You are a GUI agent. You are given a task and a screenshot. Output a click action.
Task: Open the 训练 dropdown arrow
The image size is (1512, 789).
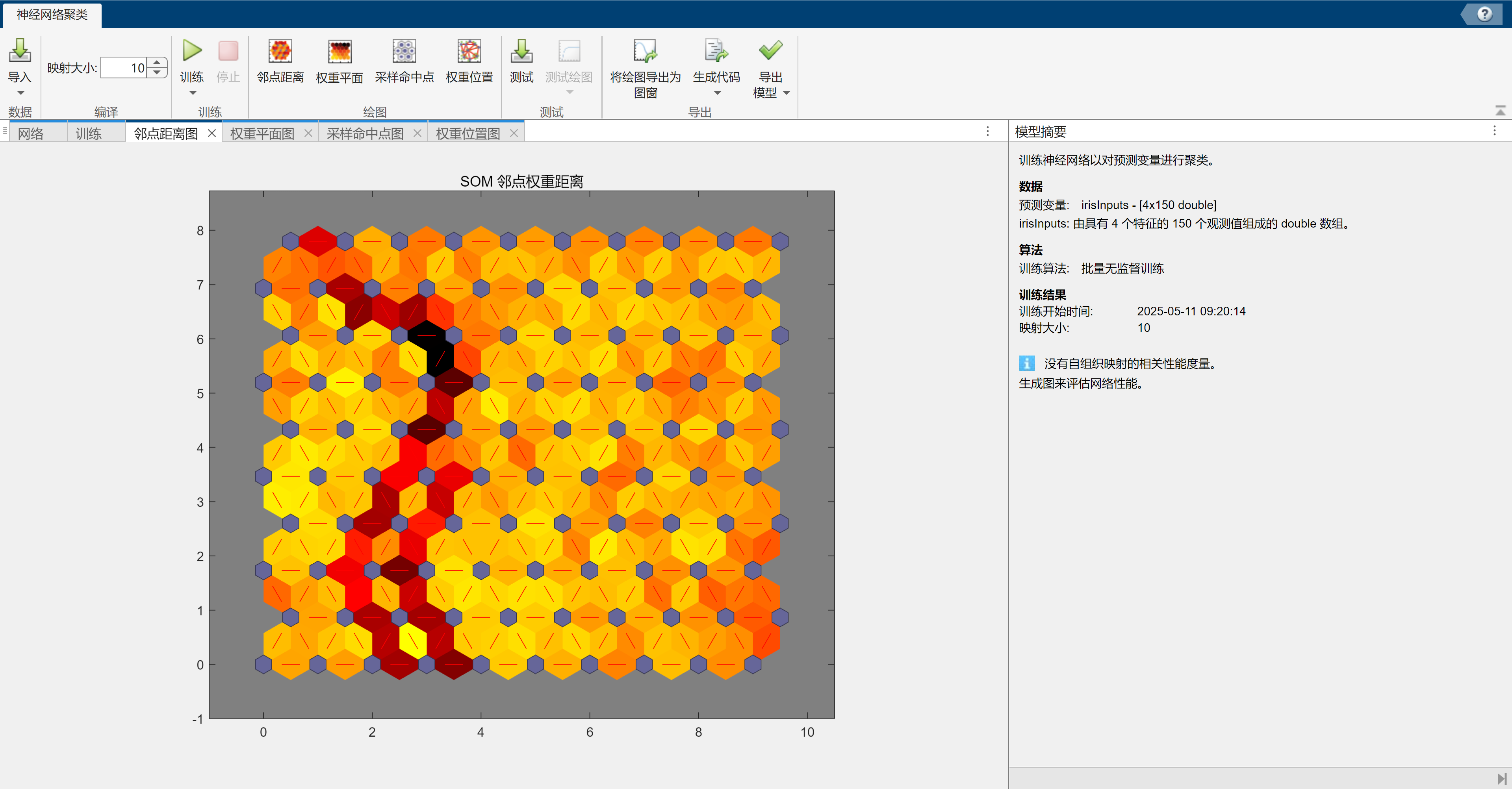coord(192,93)
